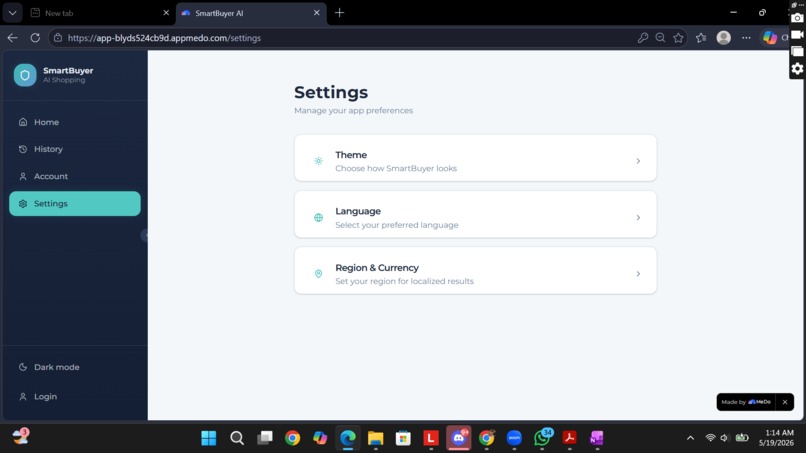This screenshot has height=453, width=806.
Task: Close the SmartBuyer AI browser tab
Action: [317, 13]
